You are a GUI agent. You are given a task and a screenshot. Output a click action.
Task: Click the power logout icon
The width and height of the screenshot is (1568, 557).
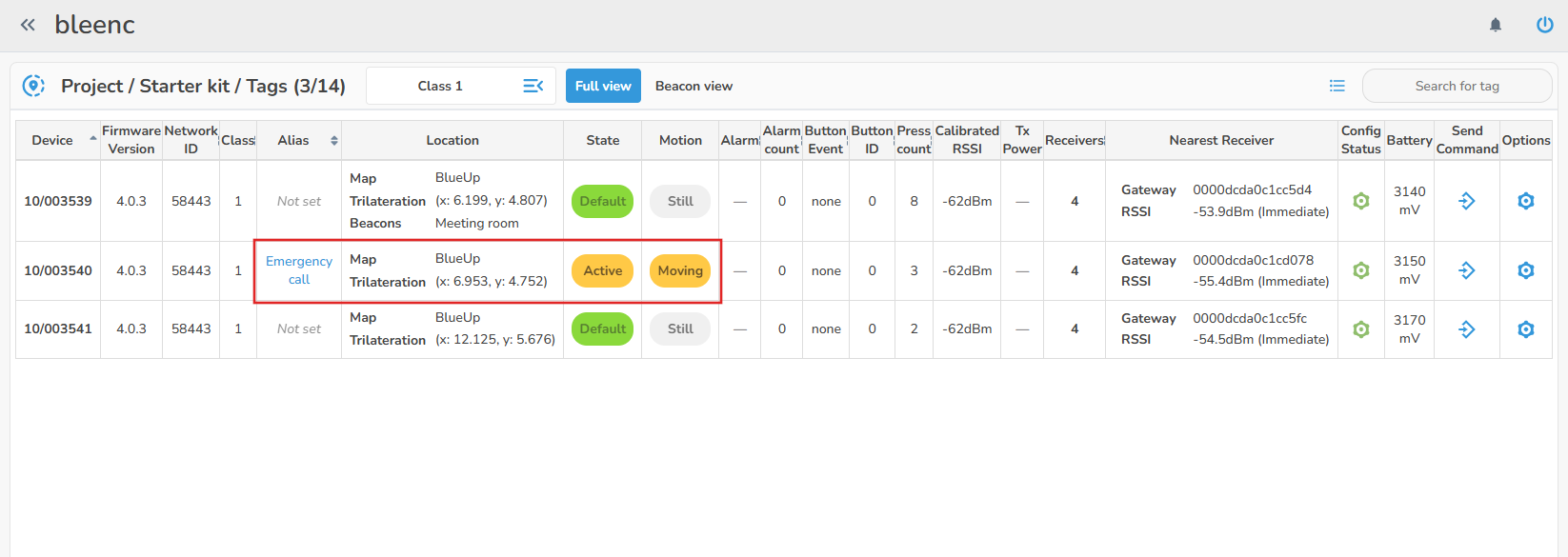click(x=1544, y=25)
